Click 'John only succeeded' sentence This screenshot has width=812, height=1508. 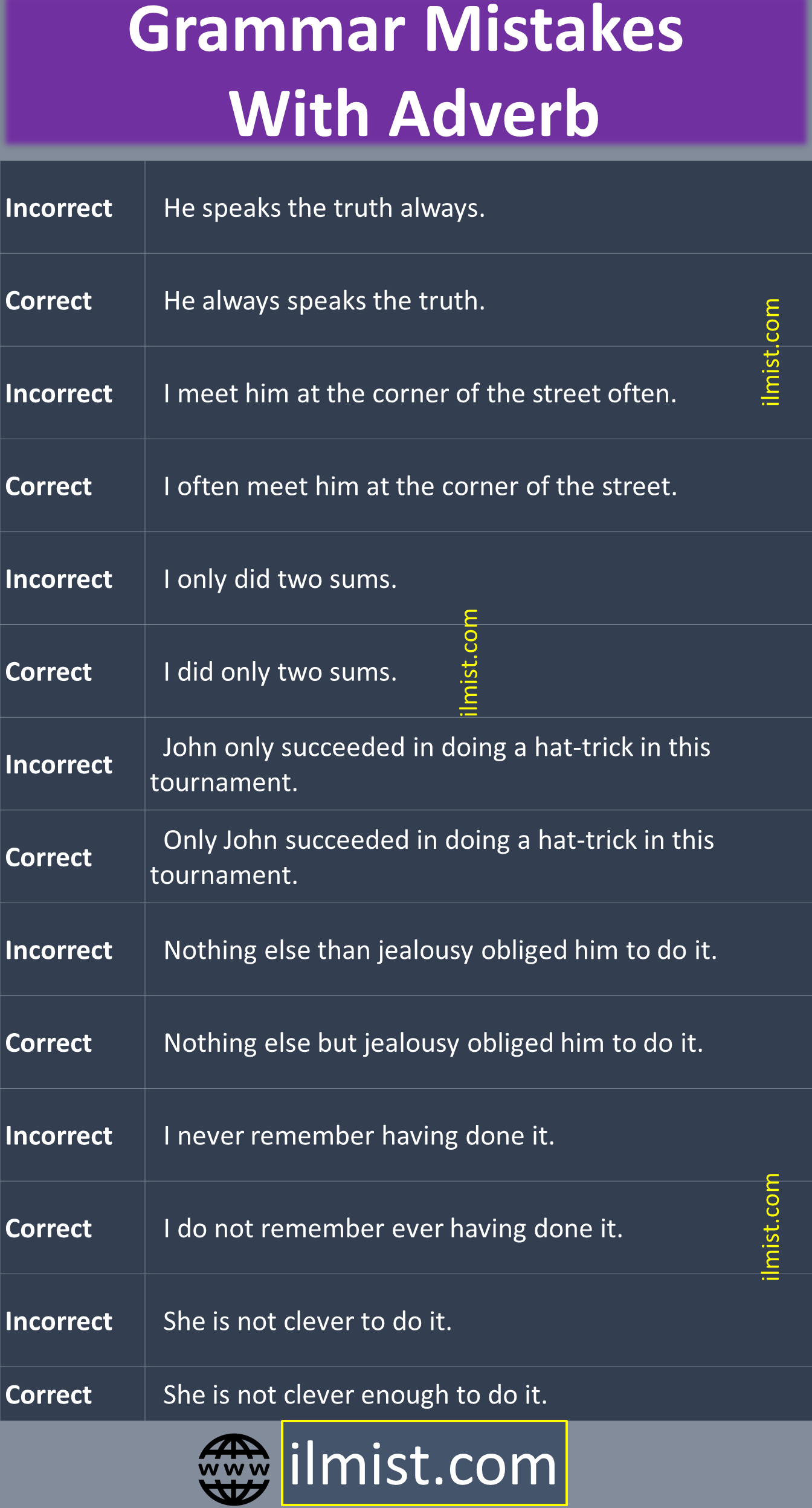430,764
